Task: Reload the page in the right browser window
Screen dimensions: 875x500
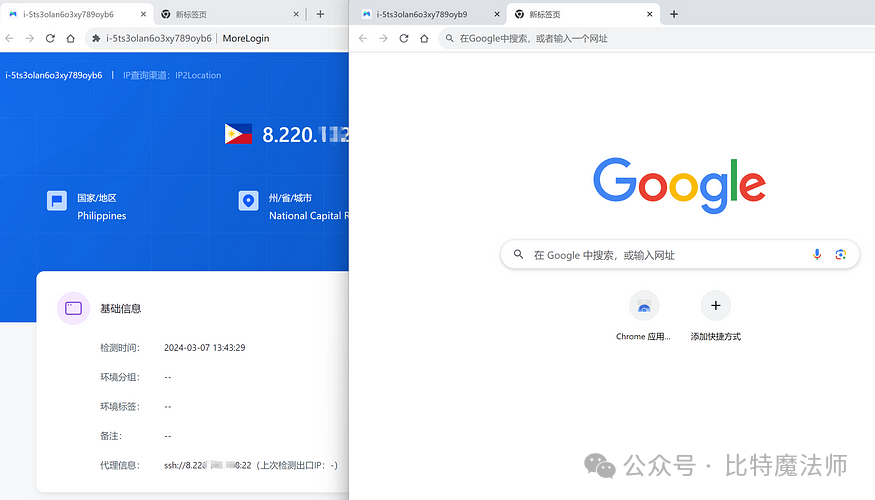Action: coord(404,38)
